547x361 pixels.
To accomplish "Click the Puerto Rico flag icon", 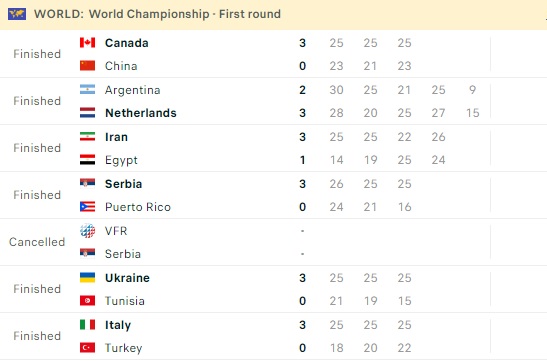I will [87, 207].
